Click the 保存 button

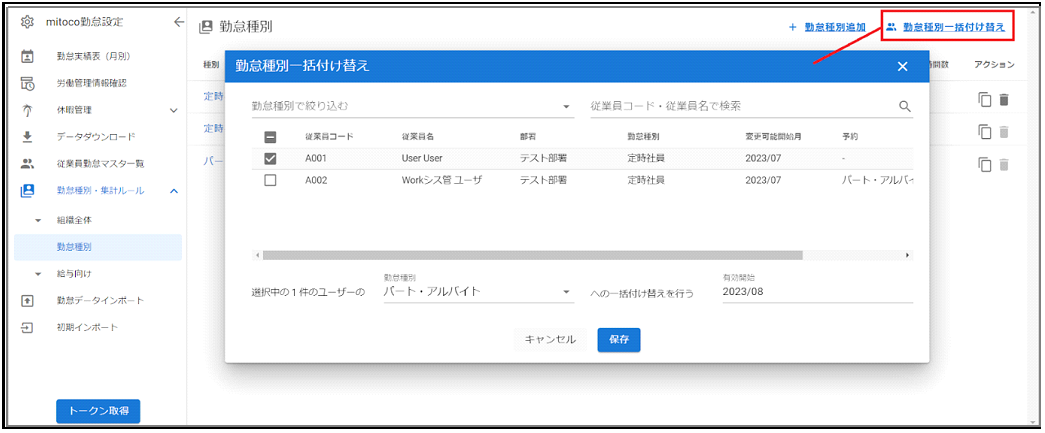coord(618,340)
